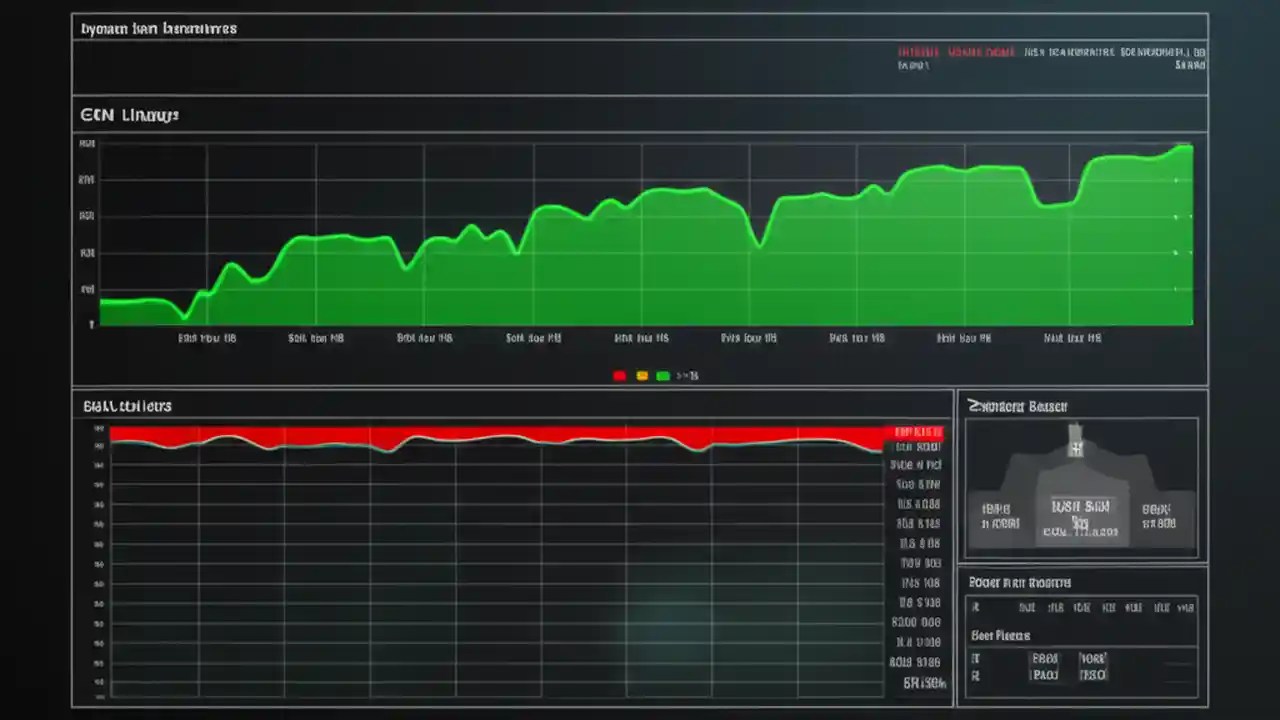This screenshot has width=1280, height=720.
Task: Select the red status indicator in the chart legend
Action: click(x=620, y=375)
